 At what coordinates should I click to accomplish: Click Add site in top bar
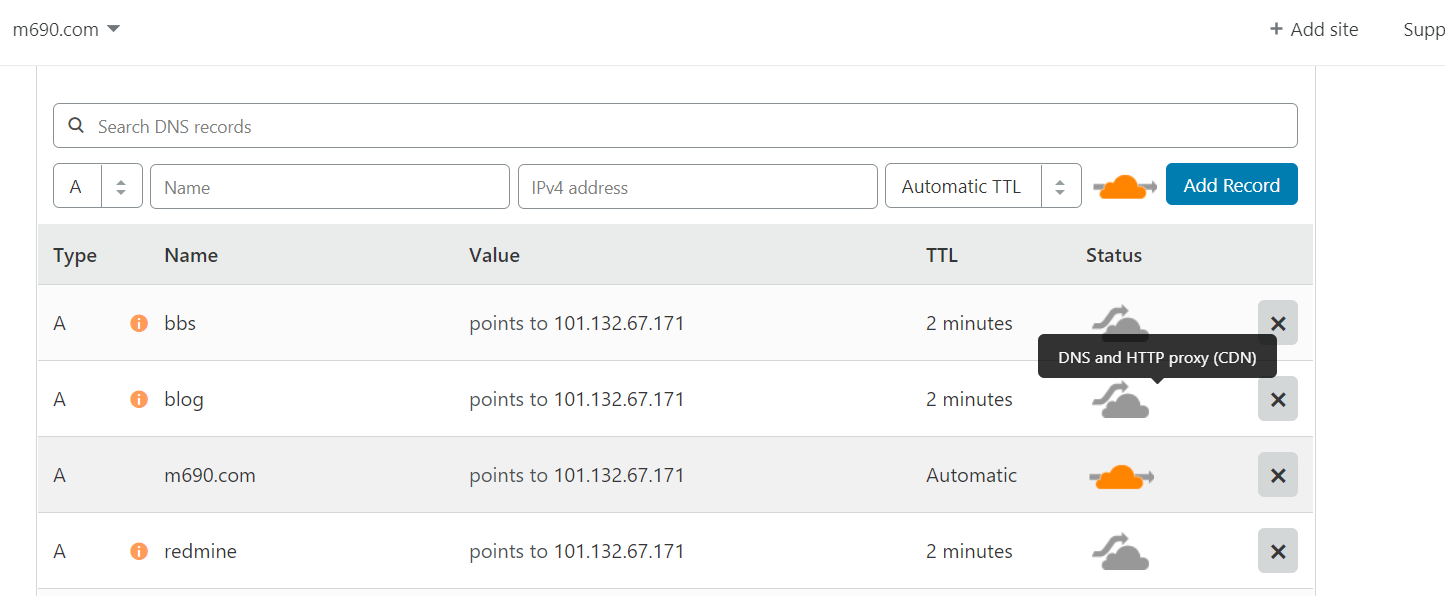coord(1314,29)
